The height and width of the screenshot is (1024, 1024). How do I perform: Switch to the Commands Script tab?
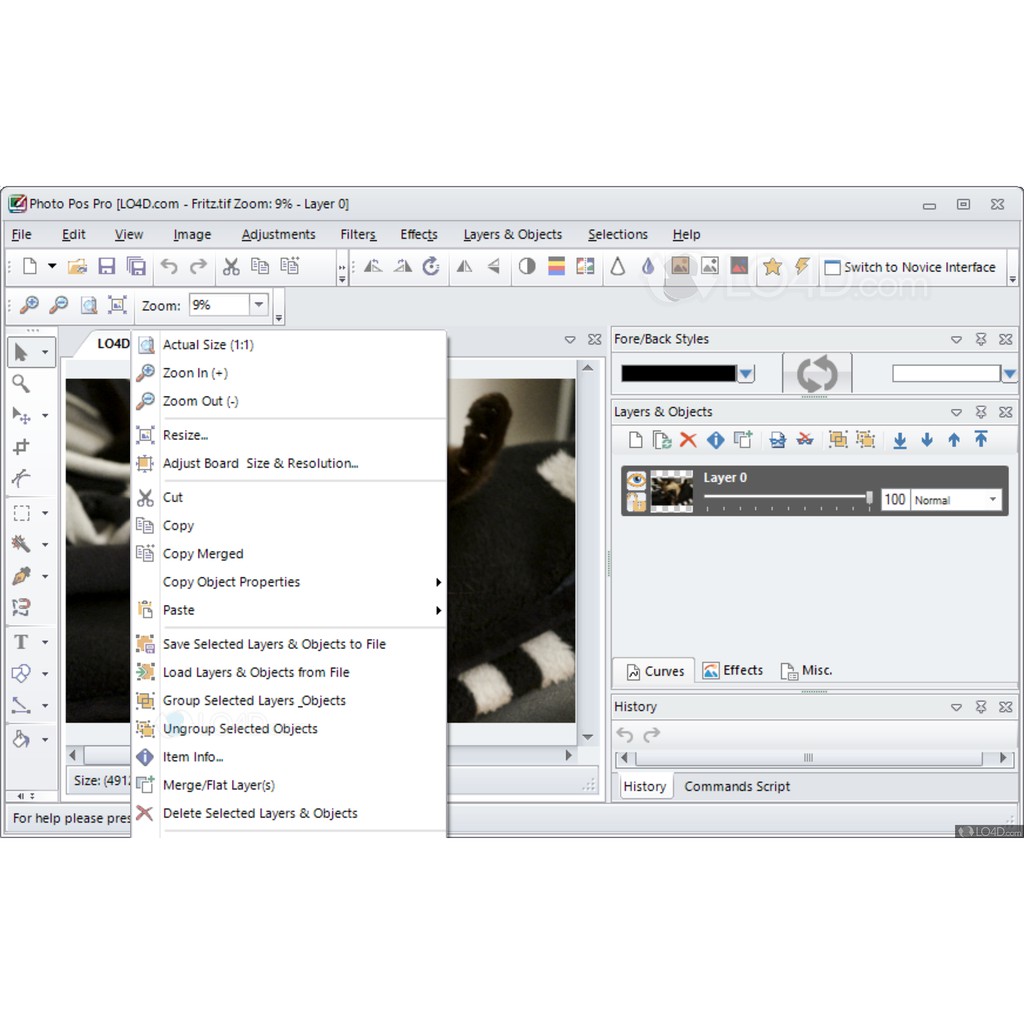737,786
